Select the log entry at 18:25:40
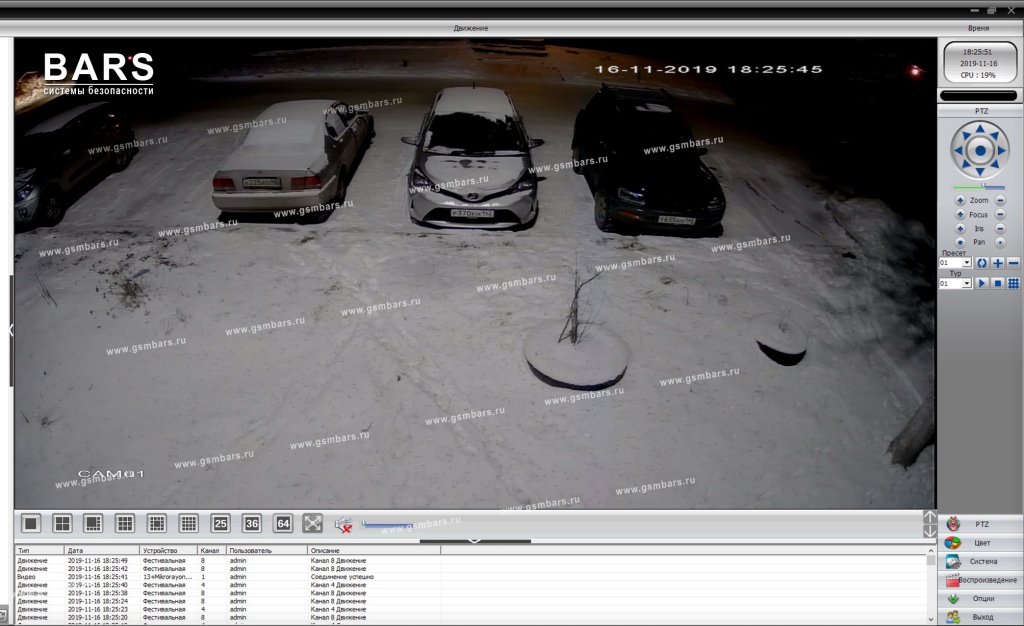 [470, 585]
